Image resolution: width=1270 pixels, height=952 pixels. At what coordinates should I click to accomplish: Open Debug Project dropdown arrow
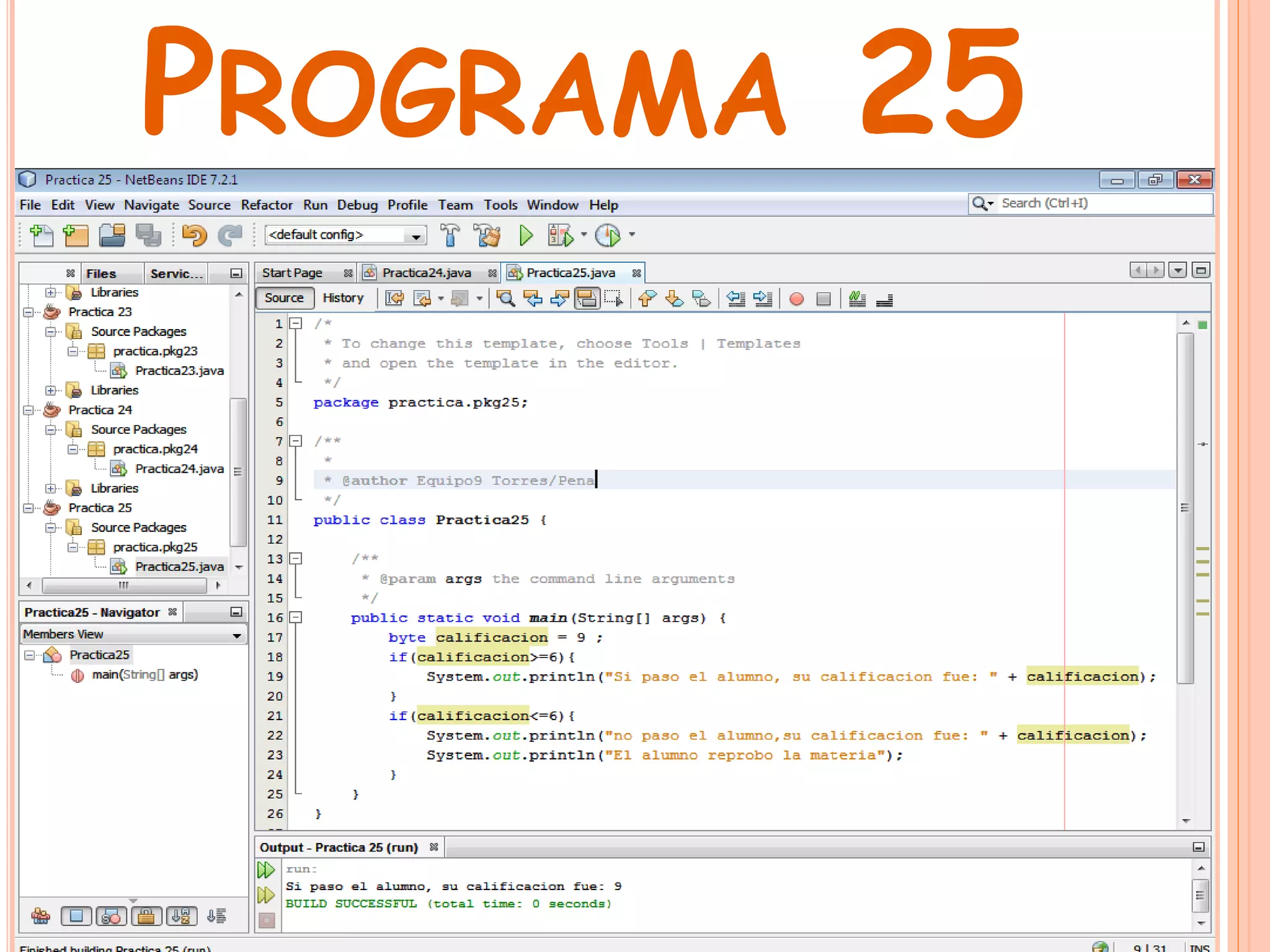[584, 235]
